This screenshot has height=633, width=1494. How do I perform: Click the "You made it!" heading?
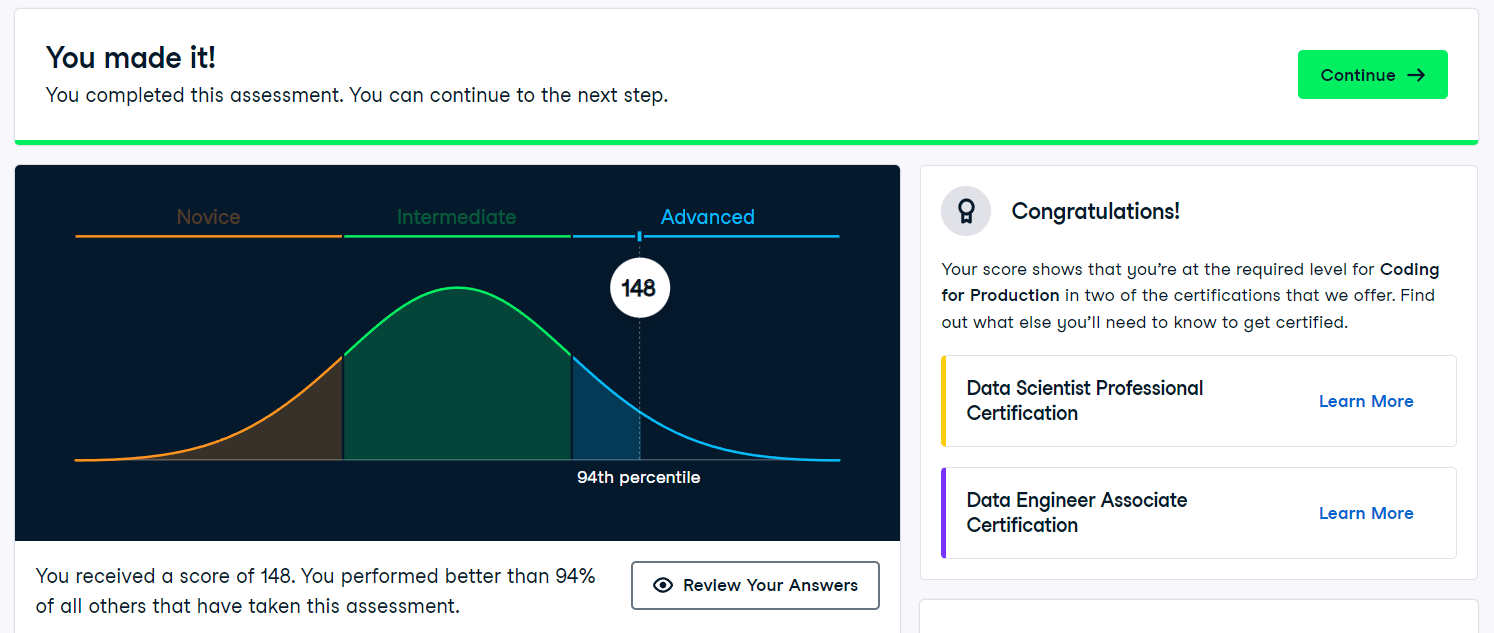coord(131,58)
